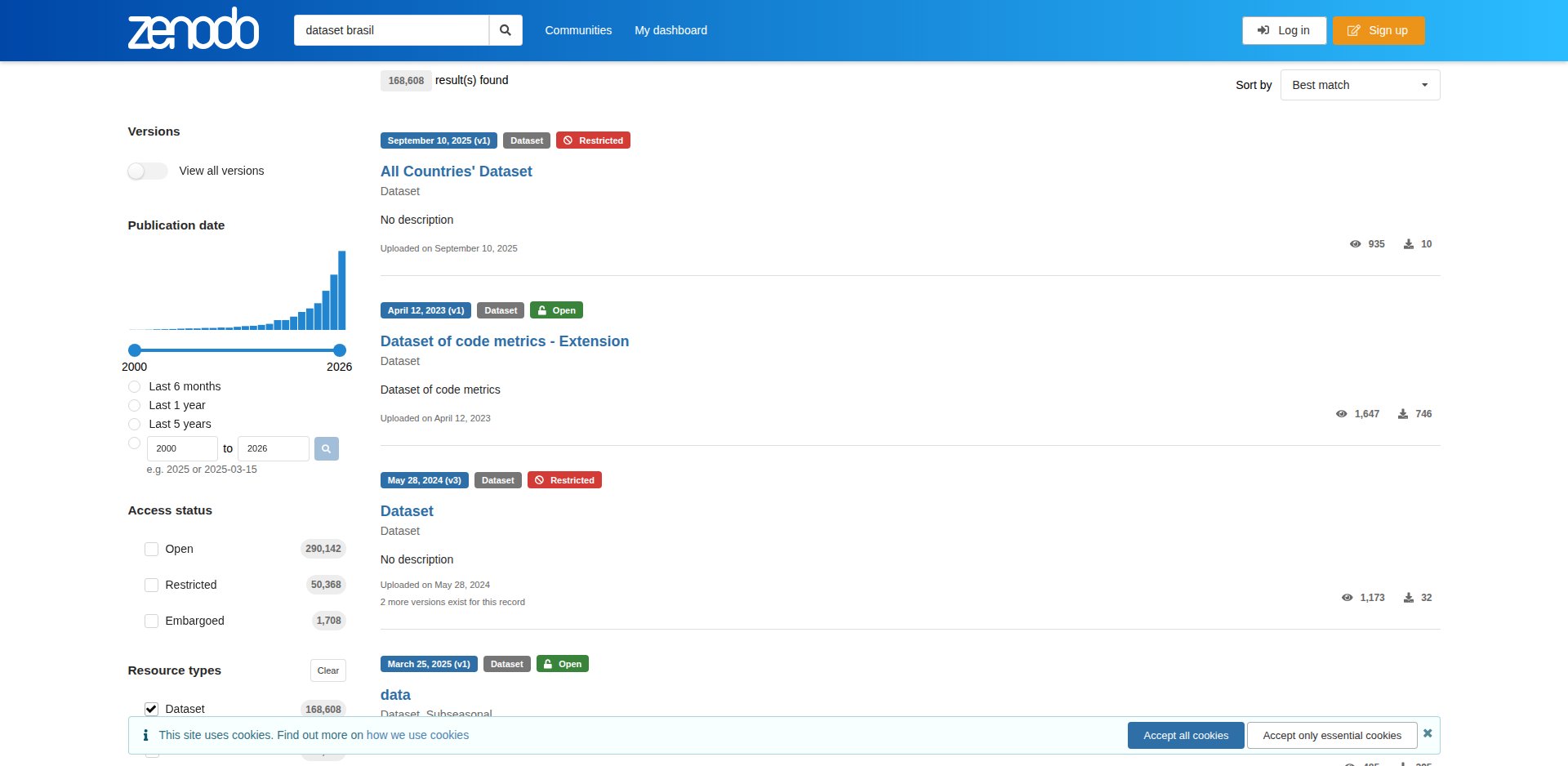Select the custom date range radio button
The width and height of the screenshot is (1568, 766).
[x=135, y=443]
